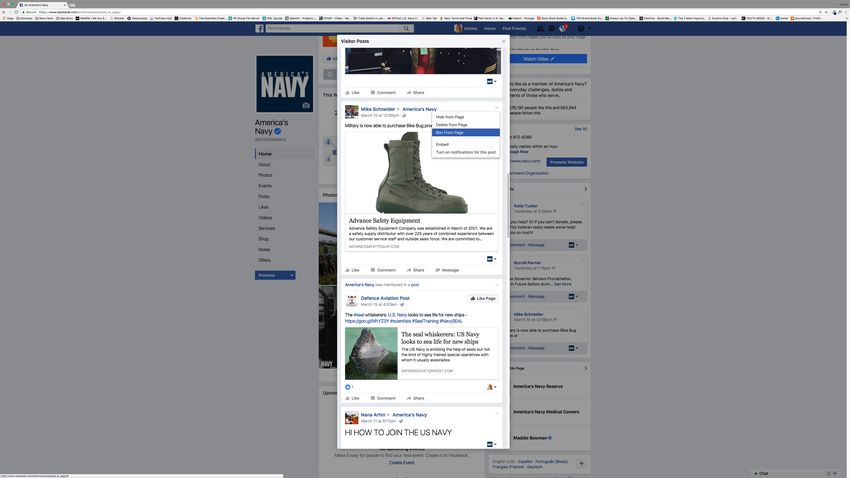Image resolution: width=850 pixels, height=478 pixels.
Task: Open seal whiskerers article headline
Action: pos(440,338)
